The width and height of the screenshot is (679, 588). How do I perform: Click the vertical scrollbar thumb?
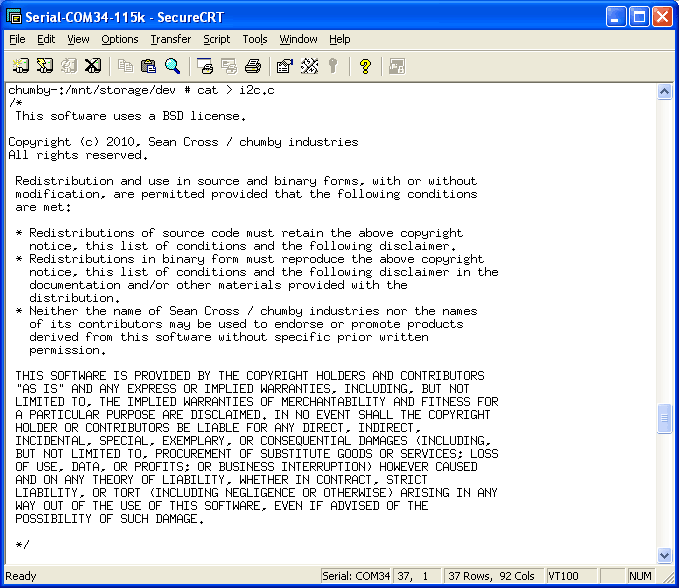(665, 418)
